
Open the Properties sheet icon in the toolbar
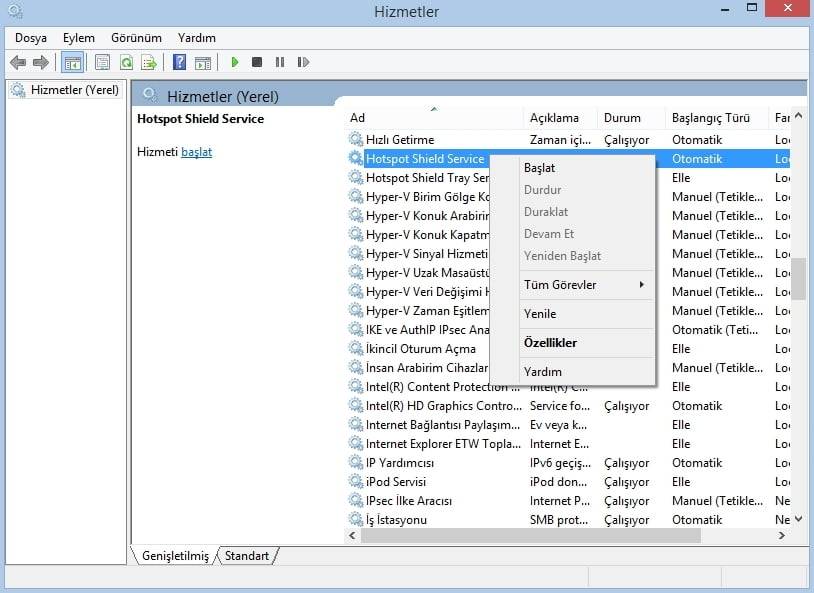tap(102, 63)
